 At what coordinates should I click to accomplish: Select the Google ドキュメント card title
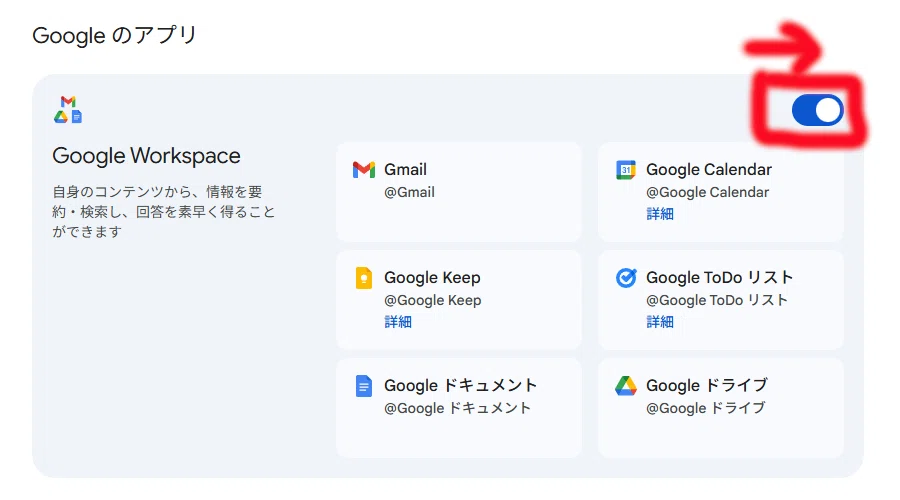point(460,386)
